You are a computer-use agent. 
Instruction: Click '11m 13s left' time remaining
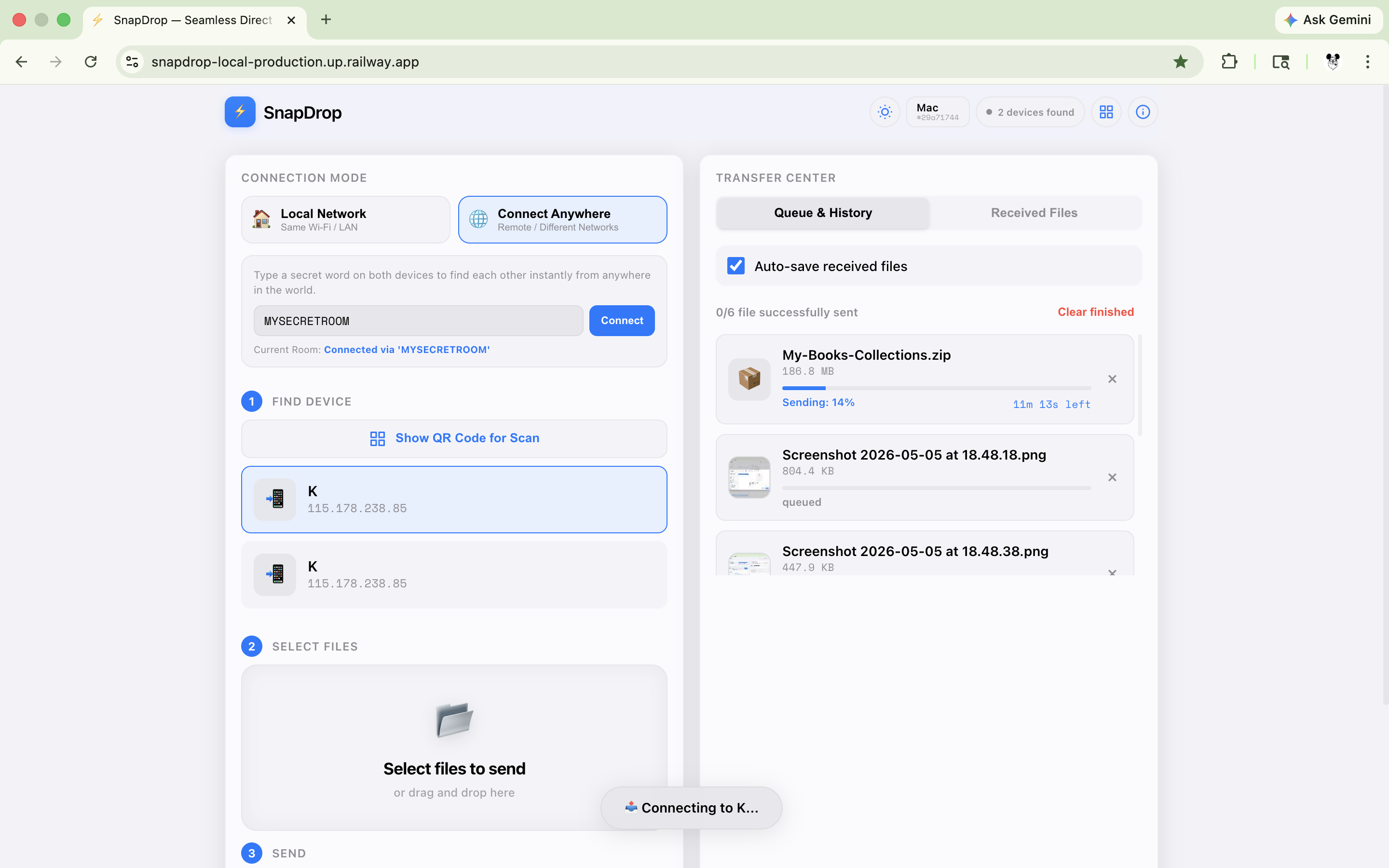coord(1051,404)
